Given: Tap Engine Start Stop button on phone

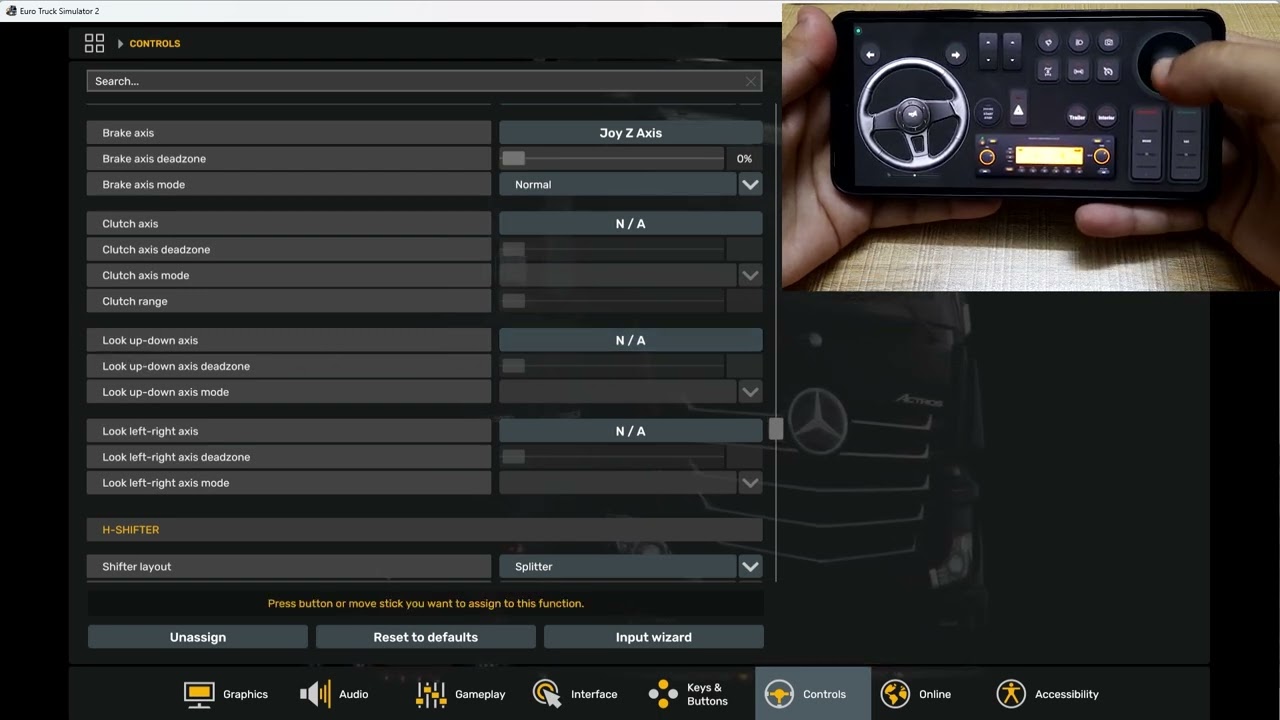Looking at the screenshot, I should coord(988,112).
